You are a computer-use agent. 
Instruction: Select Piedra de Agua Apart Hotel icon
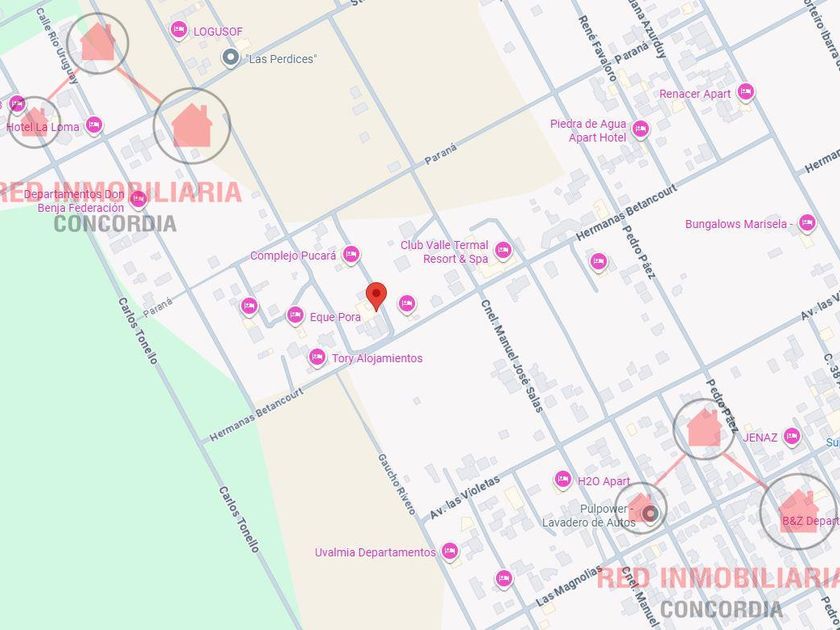pos(640,130)
